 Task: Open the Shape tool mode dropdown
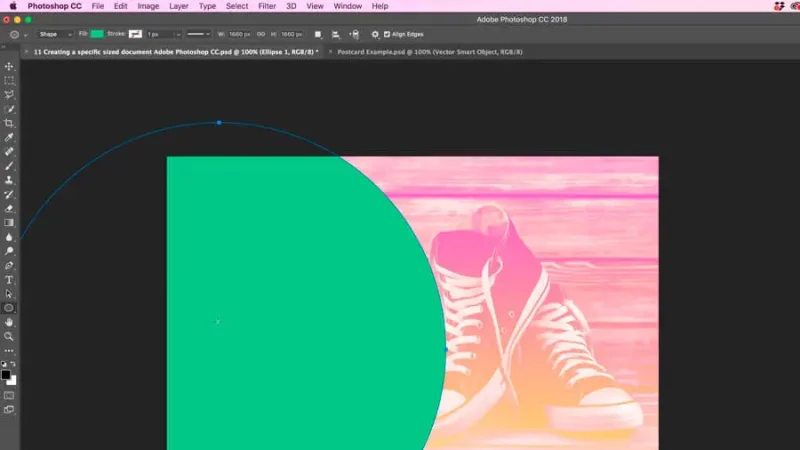coord(55,34)
